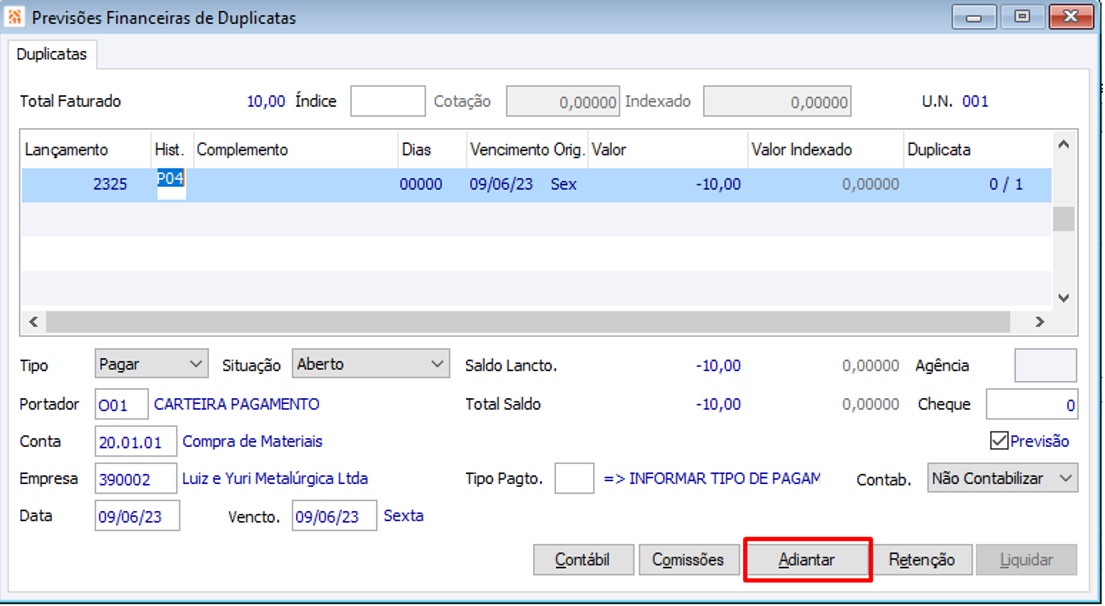1105x606 pixels.
Task: Click the Lançamento column header
Action: click(85, 149)
